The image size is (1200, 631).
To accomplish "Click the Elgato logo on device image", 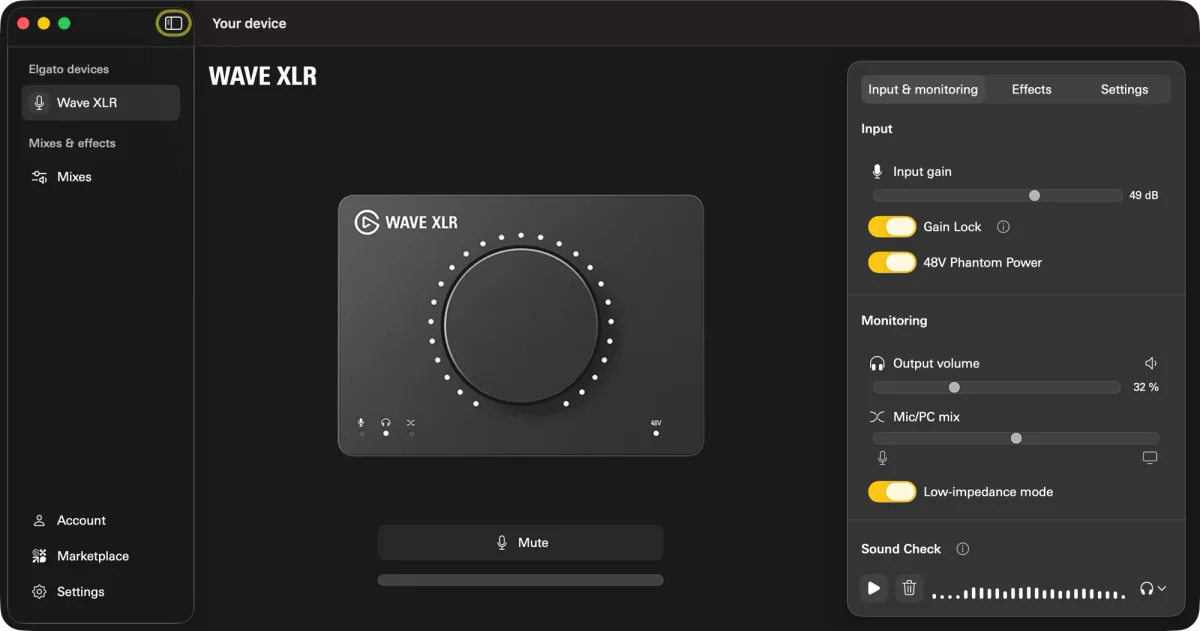I will click(366, 222).
